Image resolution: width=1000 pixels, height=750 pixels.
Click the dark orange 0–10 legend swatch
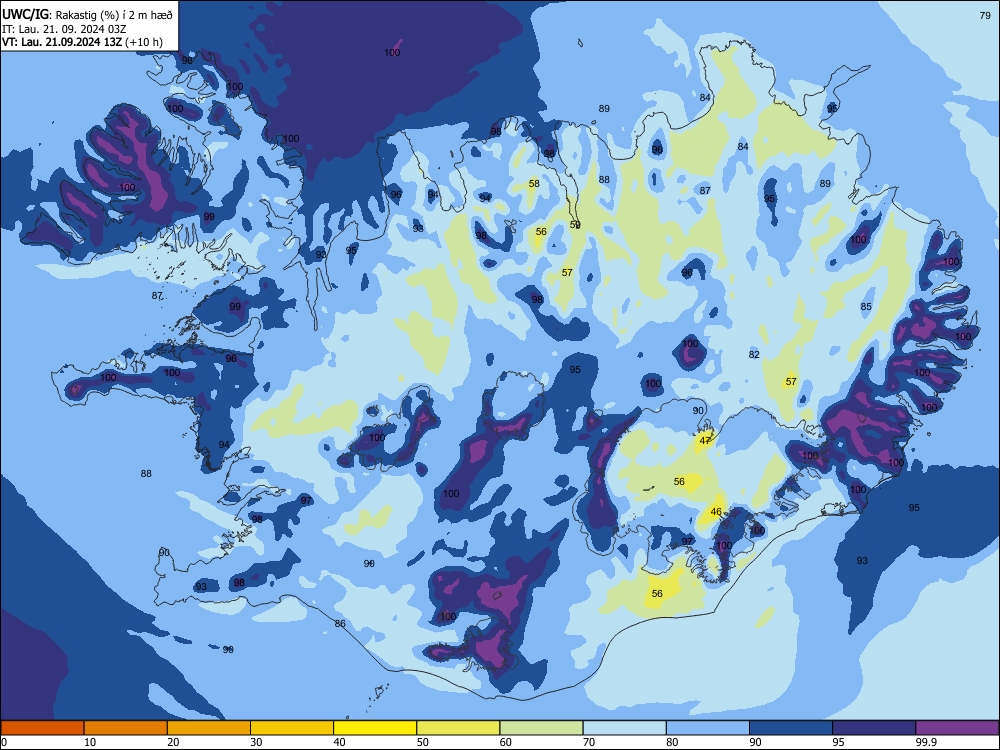(x=42, y=728)
